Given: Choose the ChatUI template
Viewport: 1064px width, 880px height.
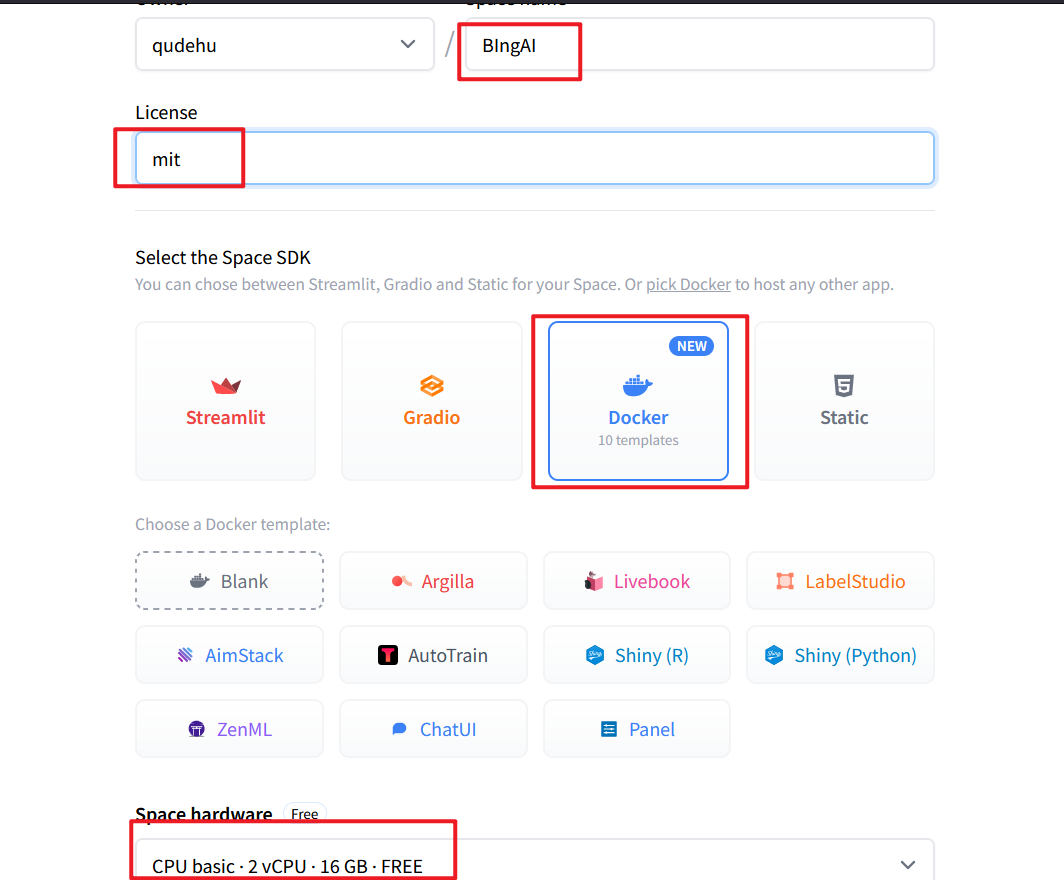Looking at the screenshot, I should coord(433,728).
